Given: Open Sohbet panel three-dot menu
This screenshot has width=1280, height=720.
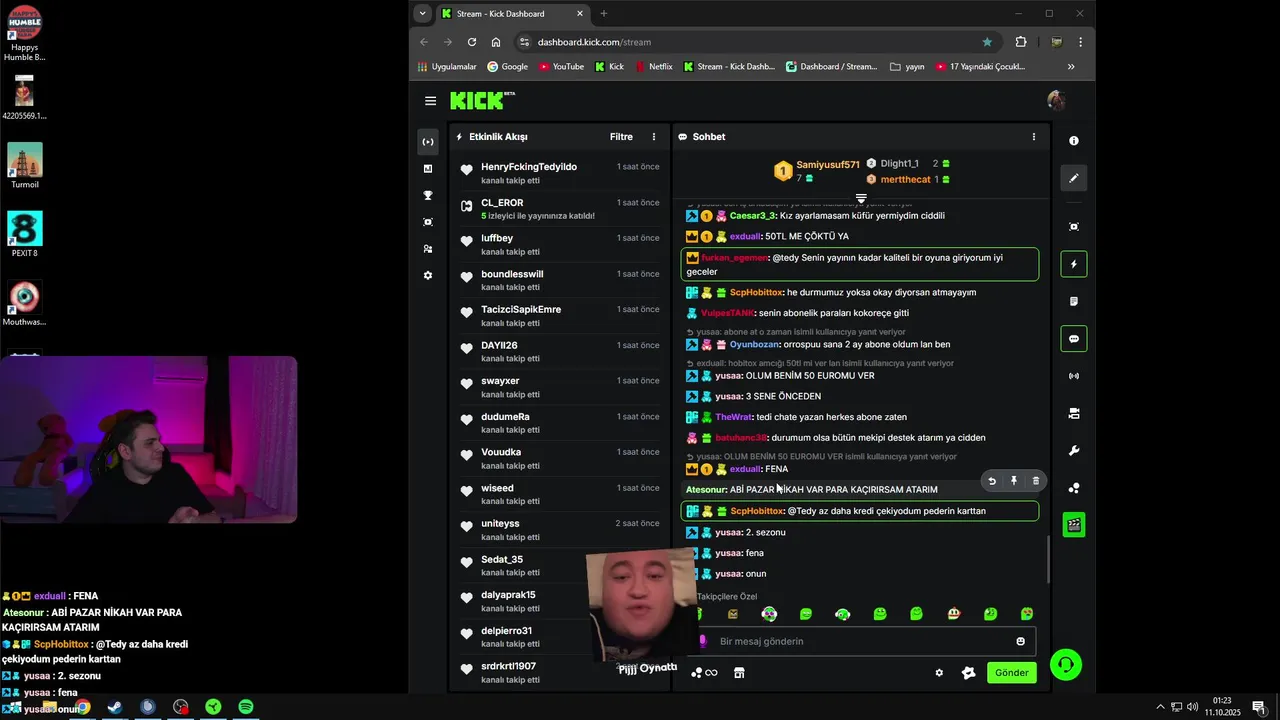Looking at the screenshot, I should [x=1034, y=137].
